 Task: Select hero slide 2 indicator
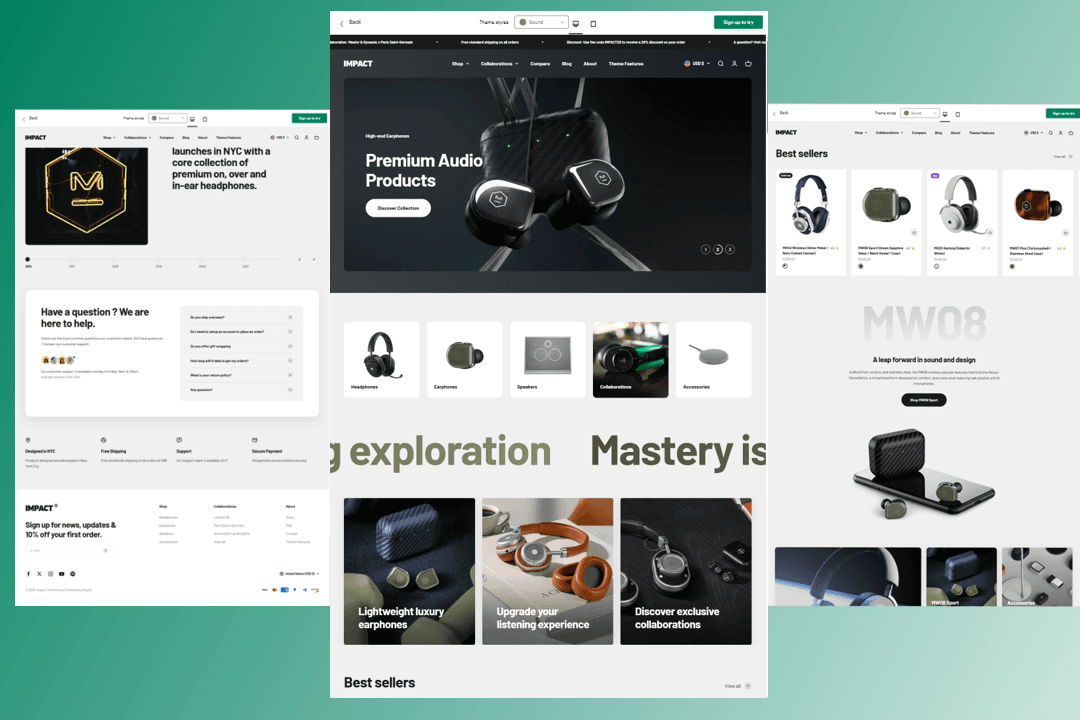click(718, 249)
